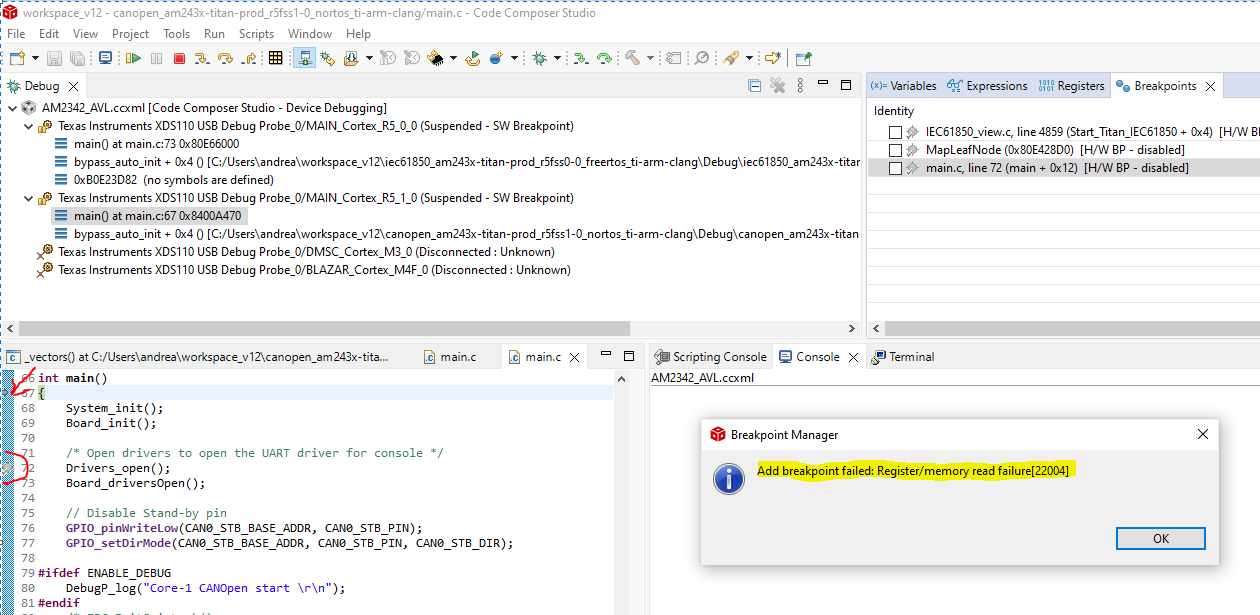Open the Debug bug icon dropdown arrow
Image resolution: width=1260 pixels, height=615 pixels.
coord(557,58)
